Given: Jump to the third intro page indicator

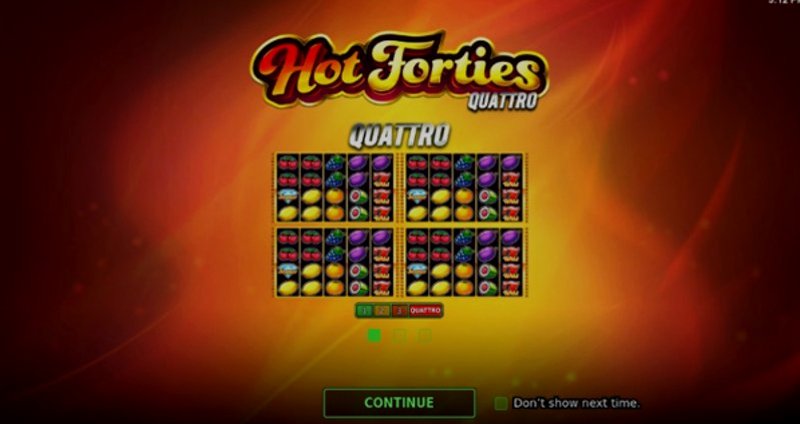Looking at the screenshot, I should [x=424, y=335].
